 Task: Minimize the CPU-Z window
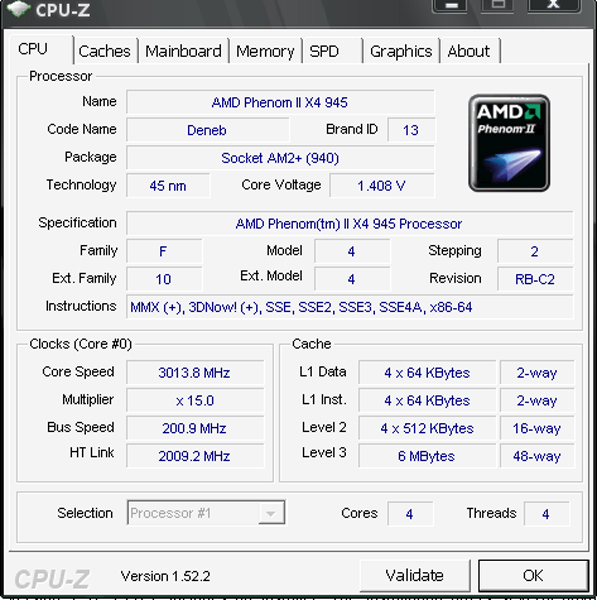(x=449, y=5)
